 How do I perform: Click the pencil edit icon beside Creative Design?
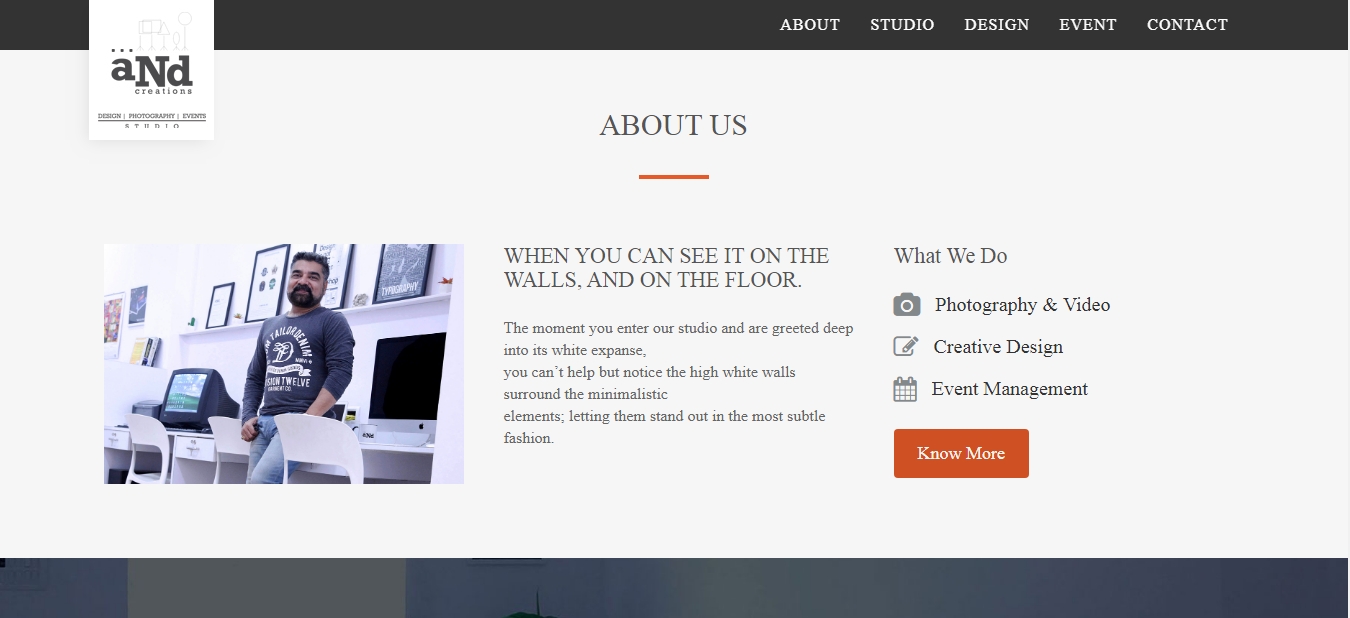point(906,346)
